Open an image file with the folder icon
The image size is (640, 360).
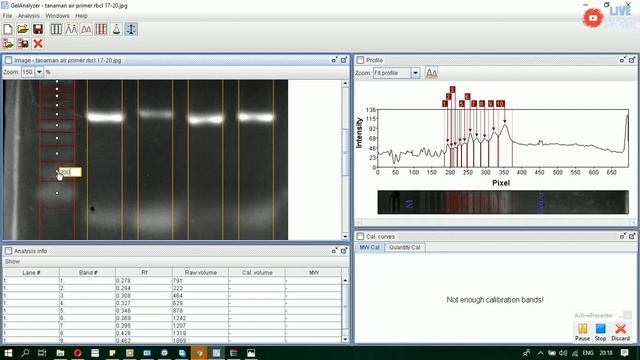(23, 29)
